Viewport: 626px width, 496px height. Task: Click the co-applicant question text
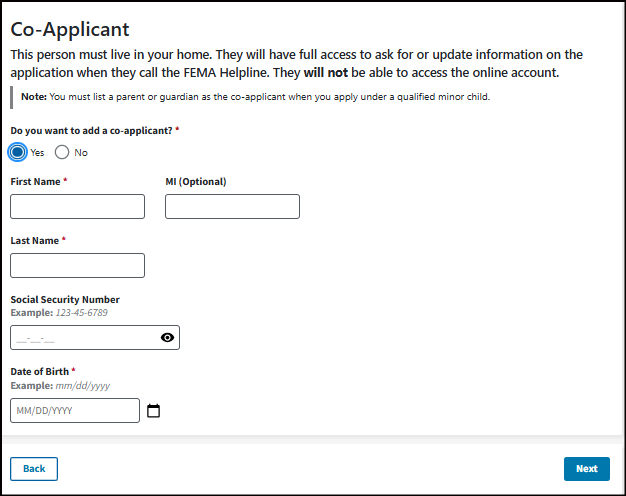(90, 131)
